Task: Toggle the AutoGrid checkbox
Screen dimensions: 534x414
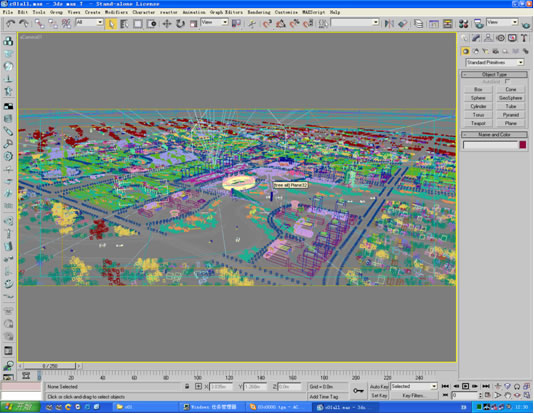Action: pos(507,81)
